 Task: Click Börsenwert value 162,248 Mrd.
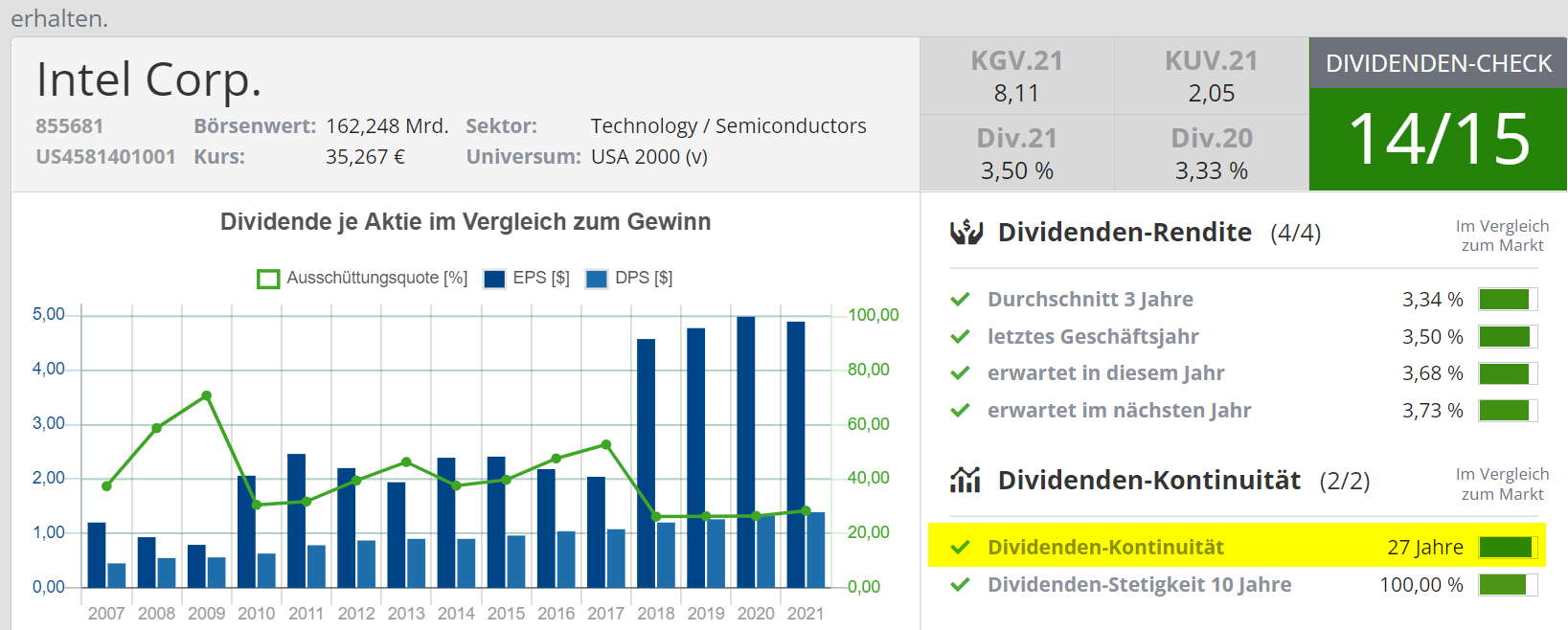[x=387, y=126]
